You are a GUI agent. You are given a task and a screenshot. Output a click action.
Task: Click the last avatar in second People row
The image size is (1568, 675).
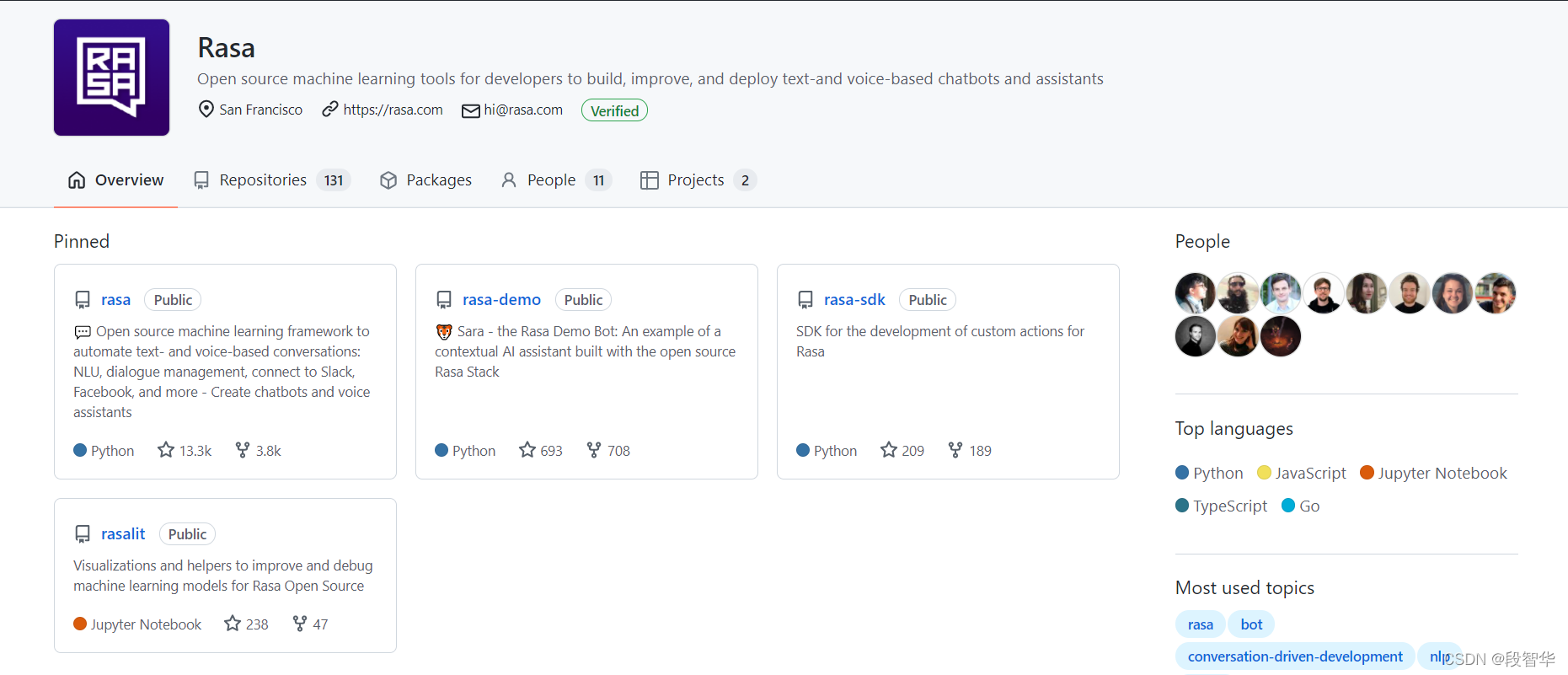coord(1281,336)
